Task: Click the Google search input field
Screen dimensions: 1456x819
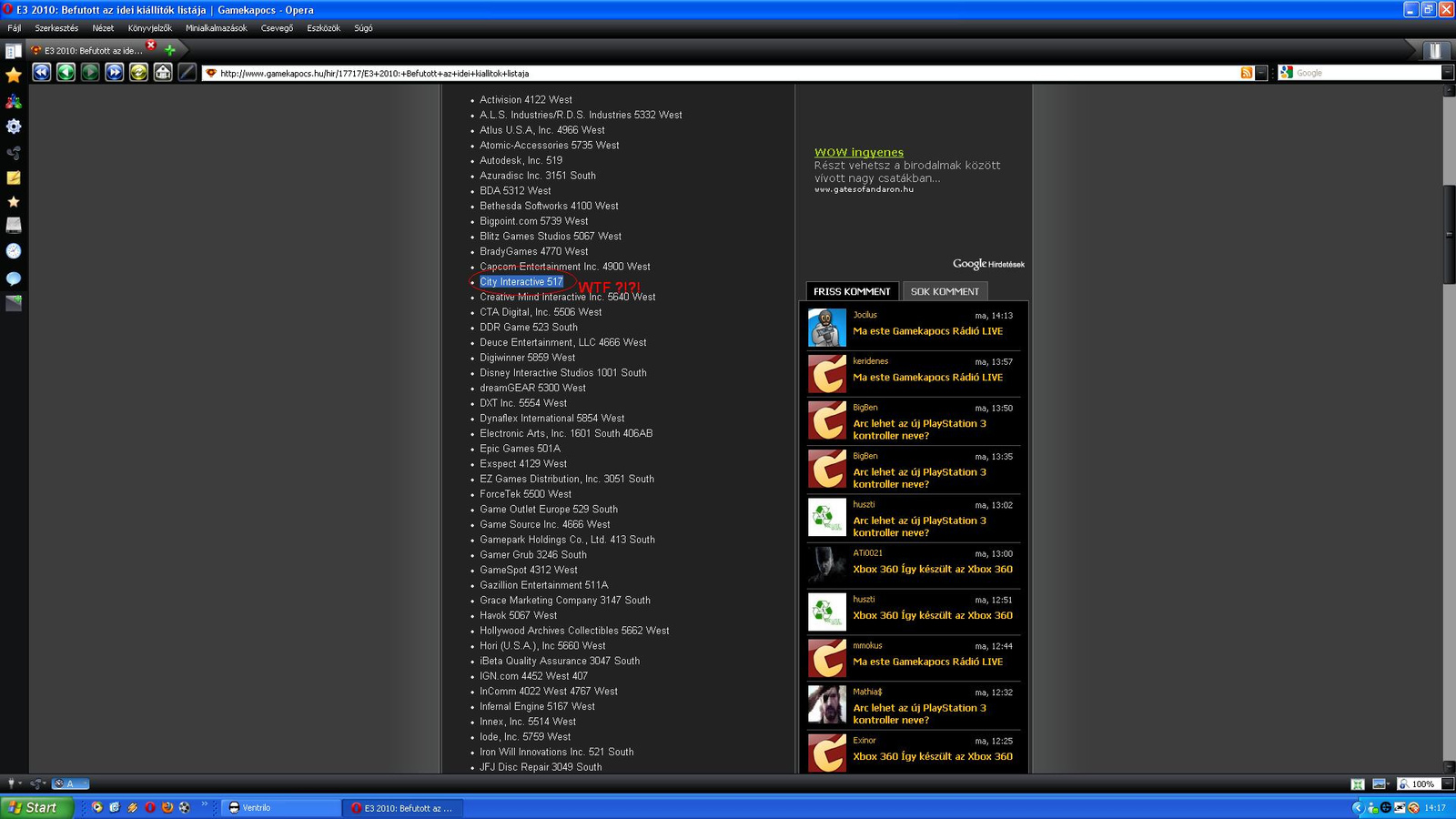Action: coord(1368,73)
